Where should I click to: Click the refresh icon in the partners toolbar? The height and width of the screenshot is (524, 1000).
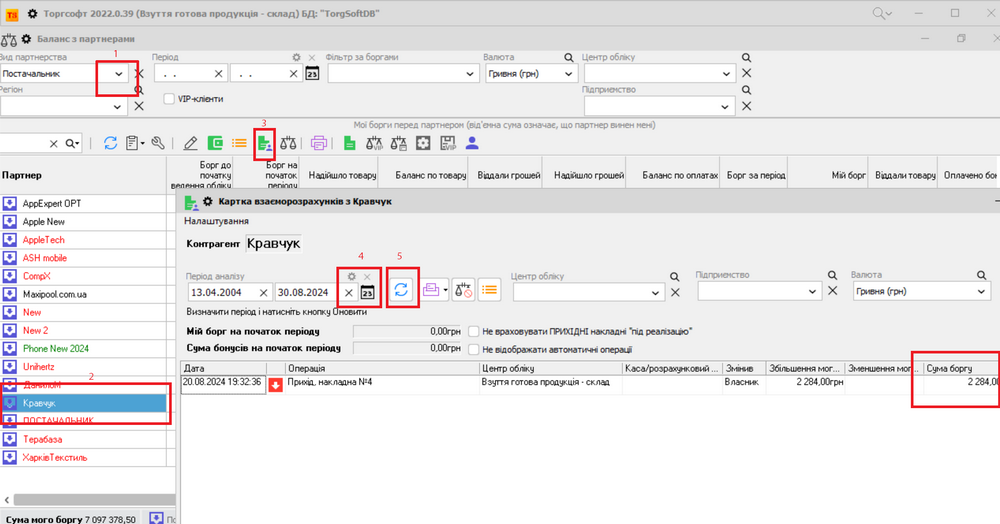click(x=110, y=143)
